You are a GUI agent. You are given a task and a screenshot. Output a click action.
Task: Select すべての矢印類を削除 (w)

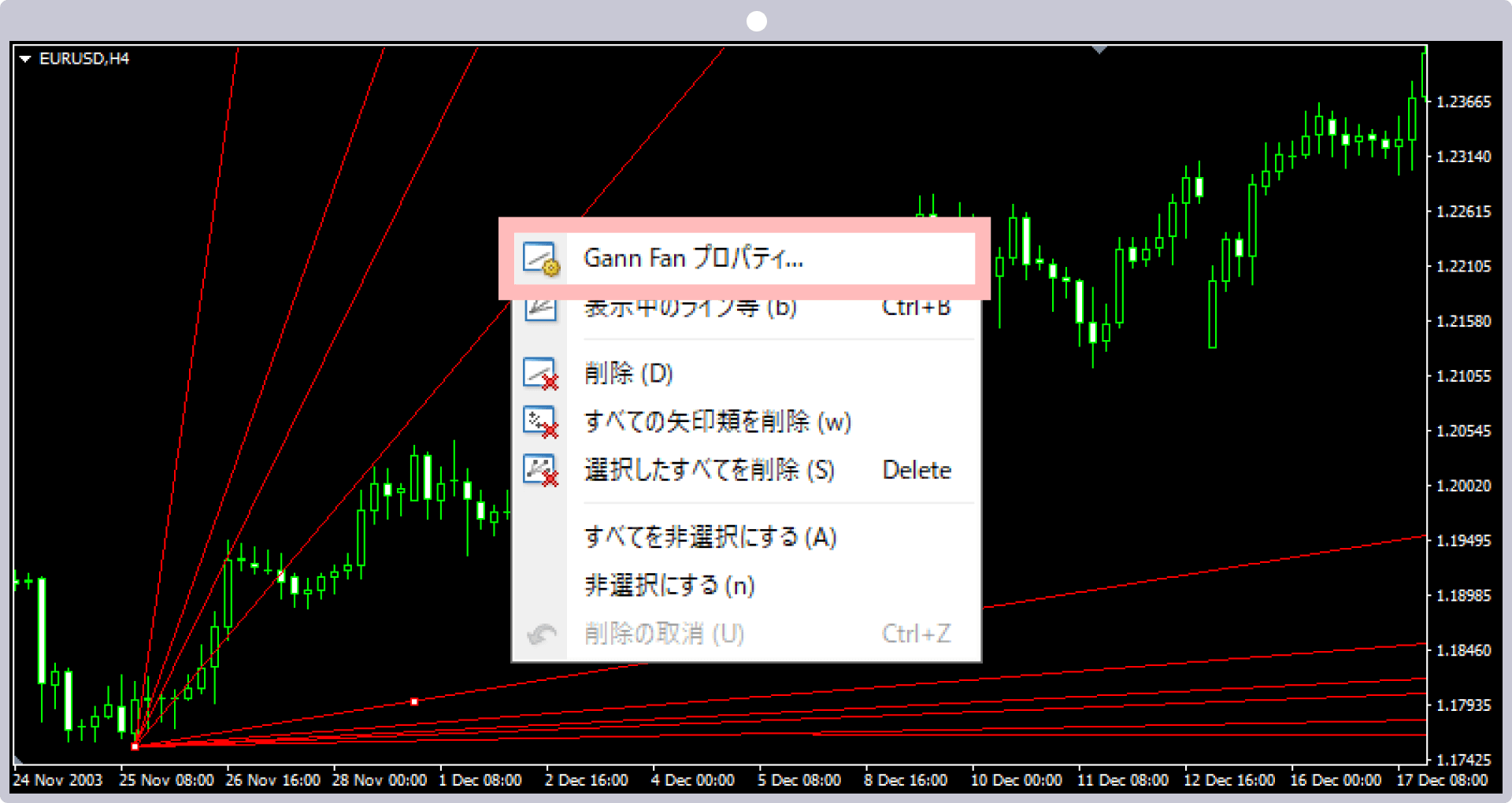(717, 422)
